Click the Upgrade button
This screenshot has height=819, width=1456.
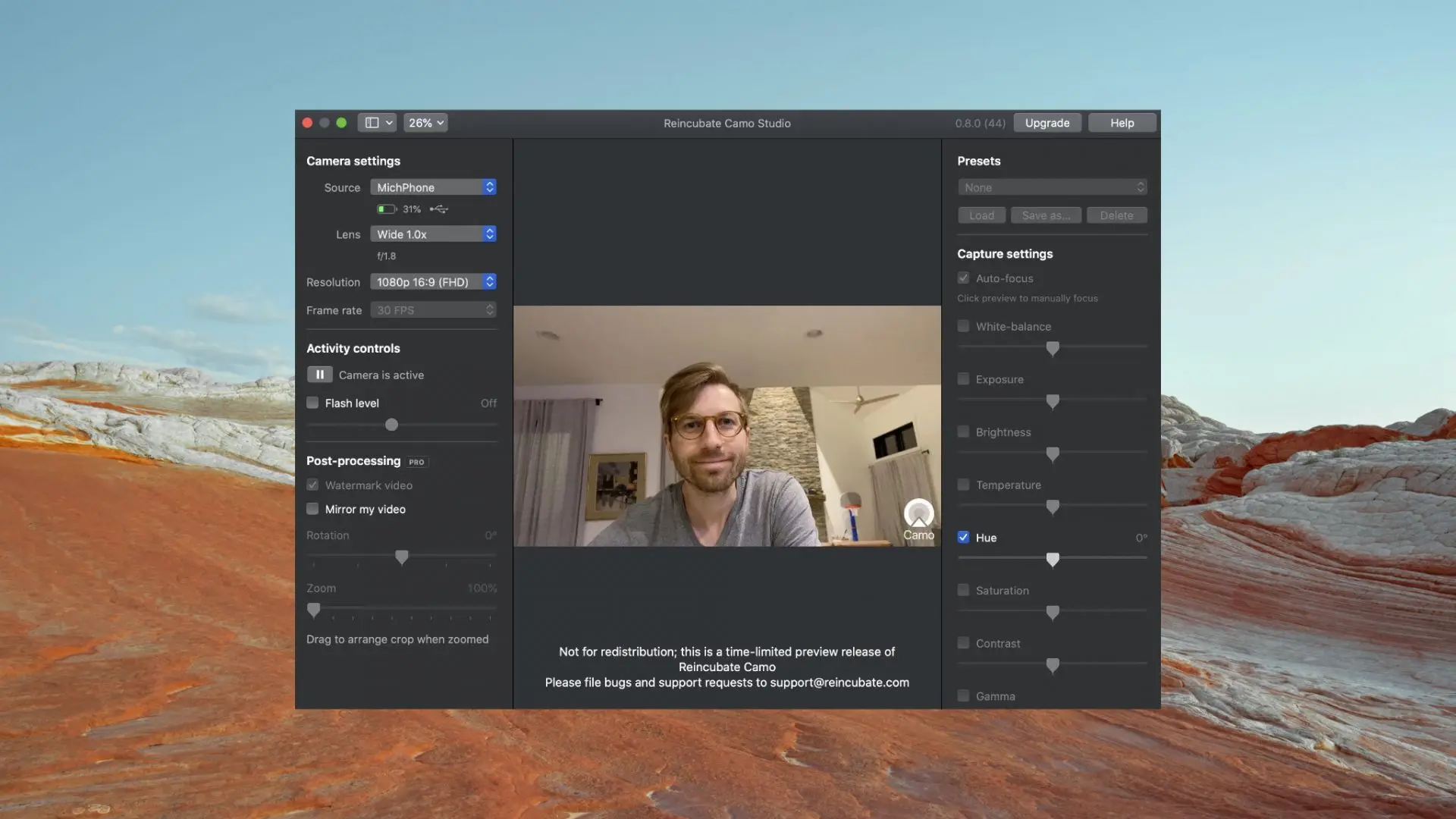[x=1047, y=122]
